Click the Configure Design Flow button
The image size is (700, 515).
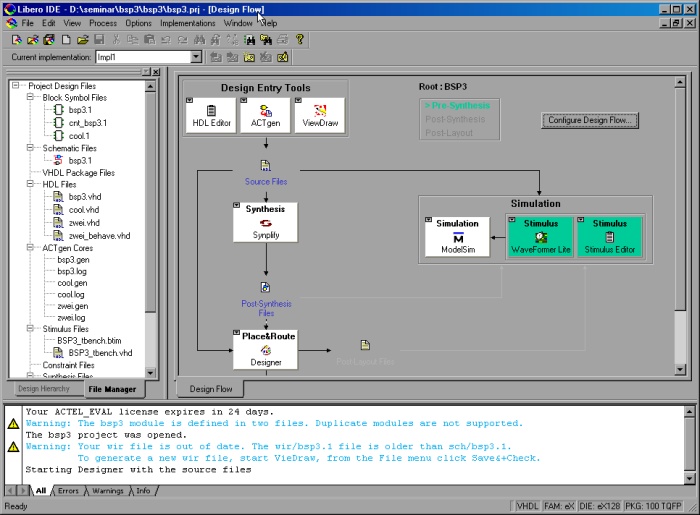590,120
